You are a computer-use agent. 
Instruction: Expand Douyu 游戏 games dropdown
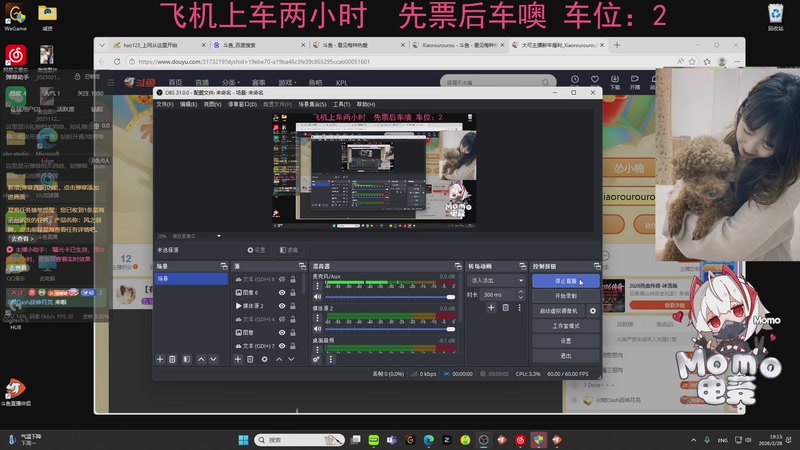click(x=286, y=82)
